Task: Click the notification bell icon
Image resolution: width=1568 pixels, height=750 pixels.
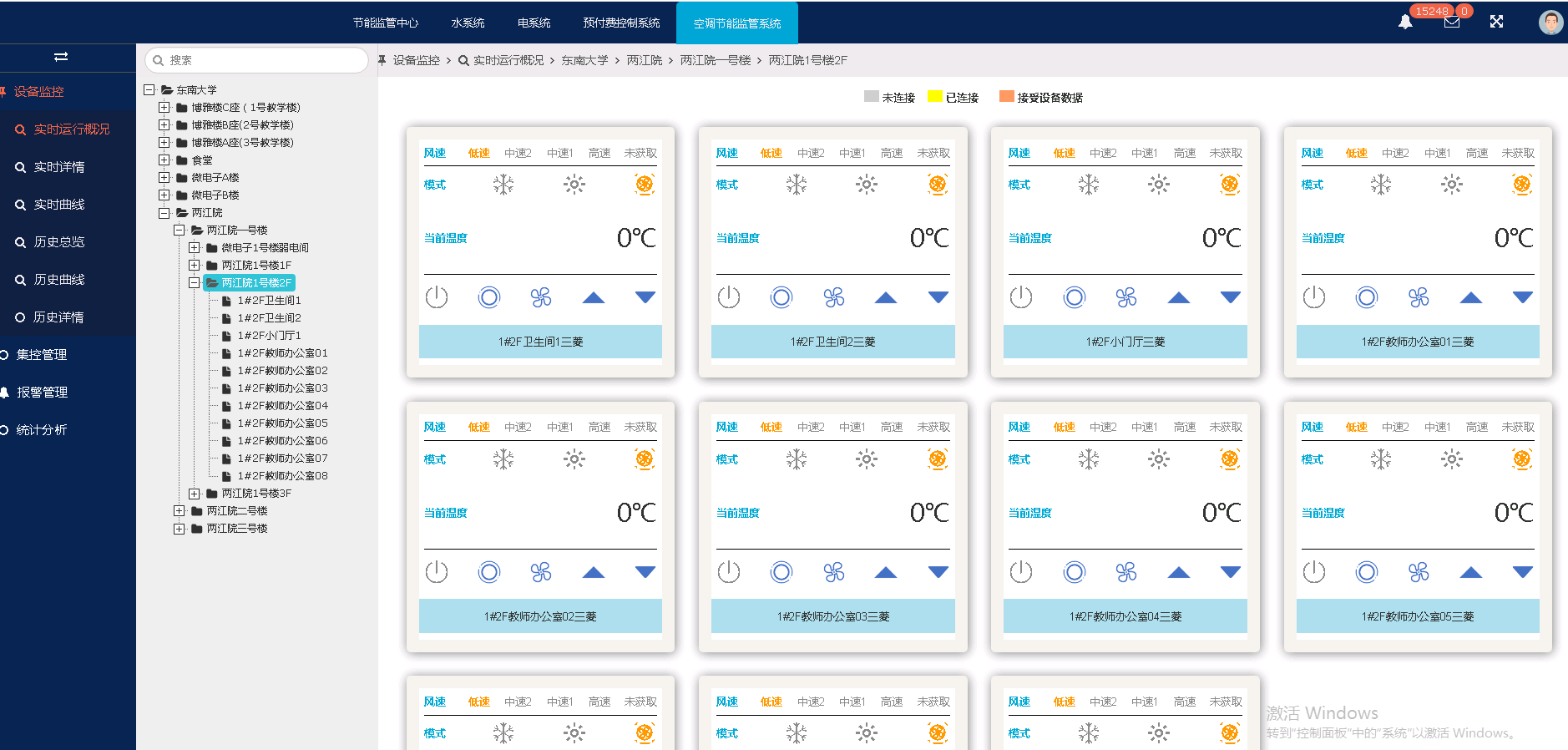Action: (1405, 22)
